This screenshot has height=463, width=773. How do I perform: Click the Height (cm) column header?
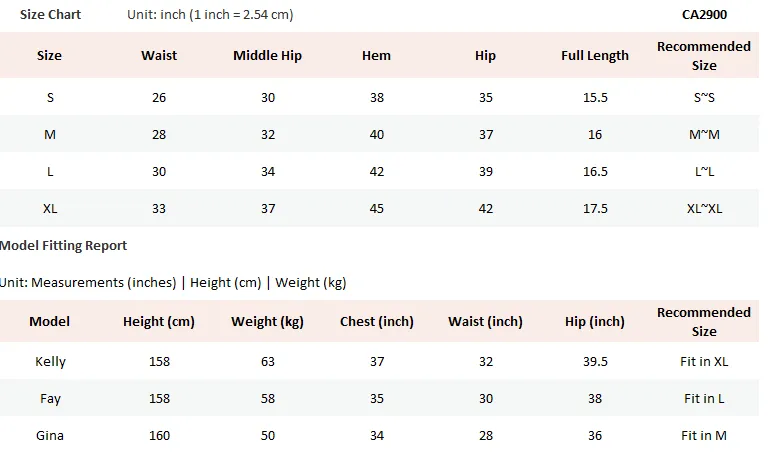pyautogui.click(x=159, y=321)
